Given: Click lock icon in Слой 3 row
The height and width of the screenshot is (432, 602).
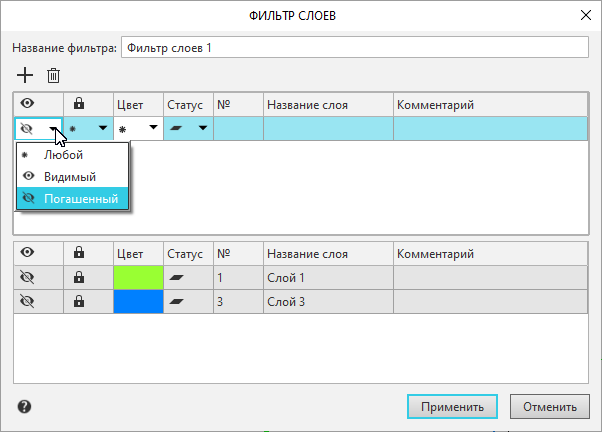Looking at the screenshot, I should 78,300.
